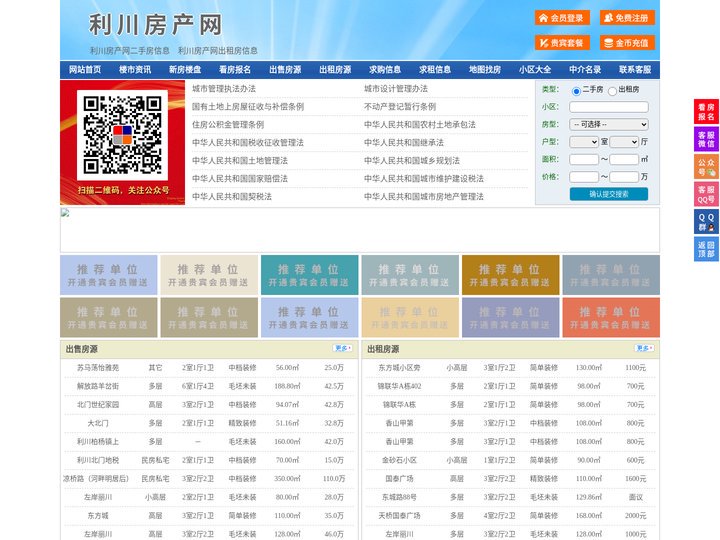Open the 楼市资讯 nav item
Image resolution: width=720 pixels, height=540 pixels.
pos(135,70)
